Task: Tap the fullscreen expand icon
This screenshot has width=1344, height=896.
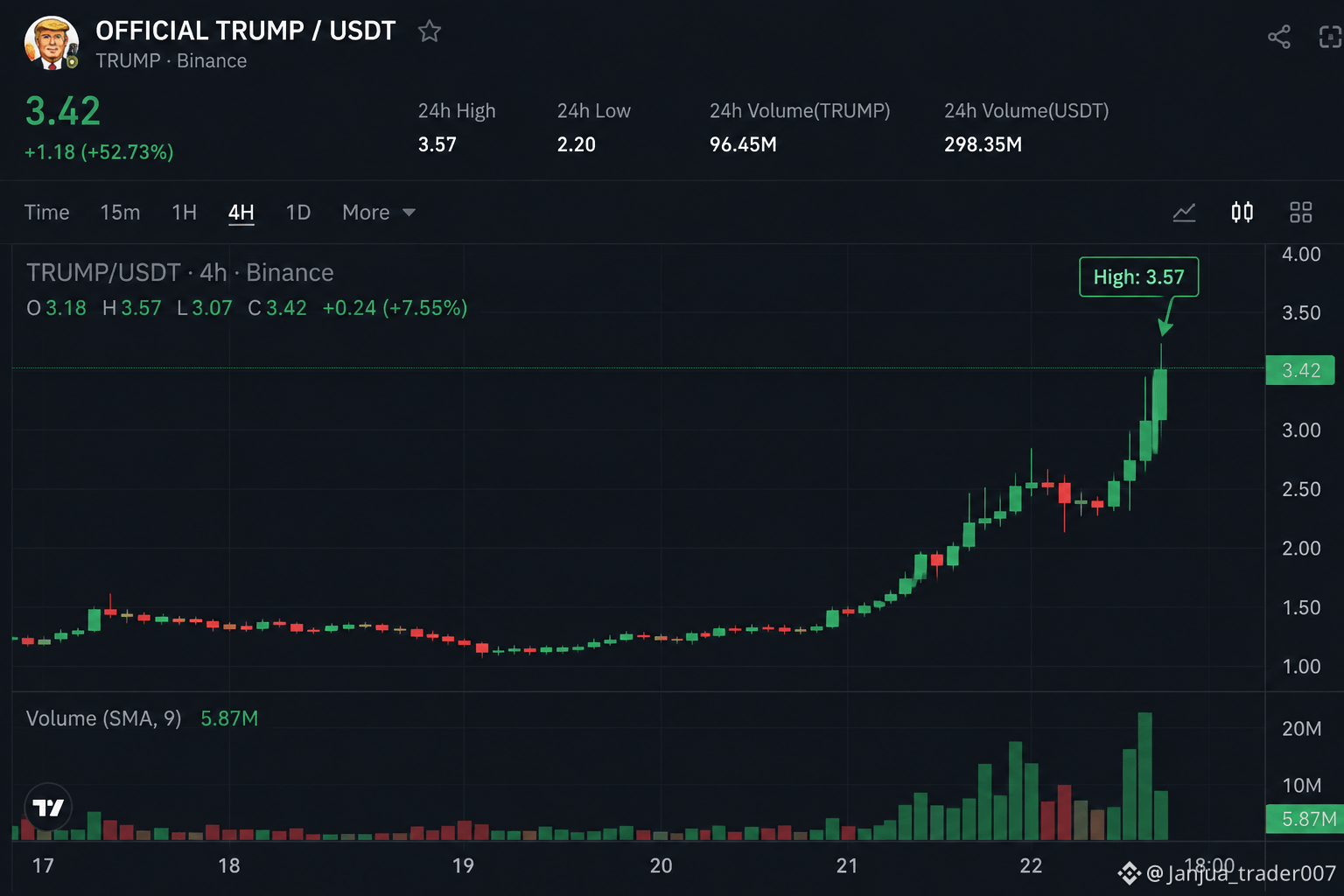Action: tap(1330, 37)
